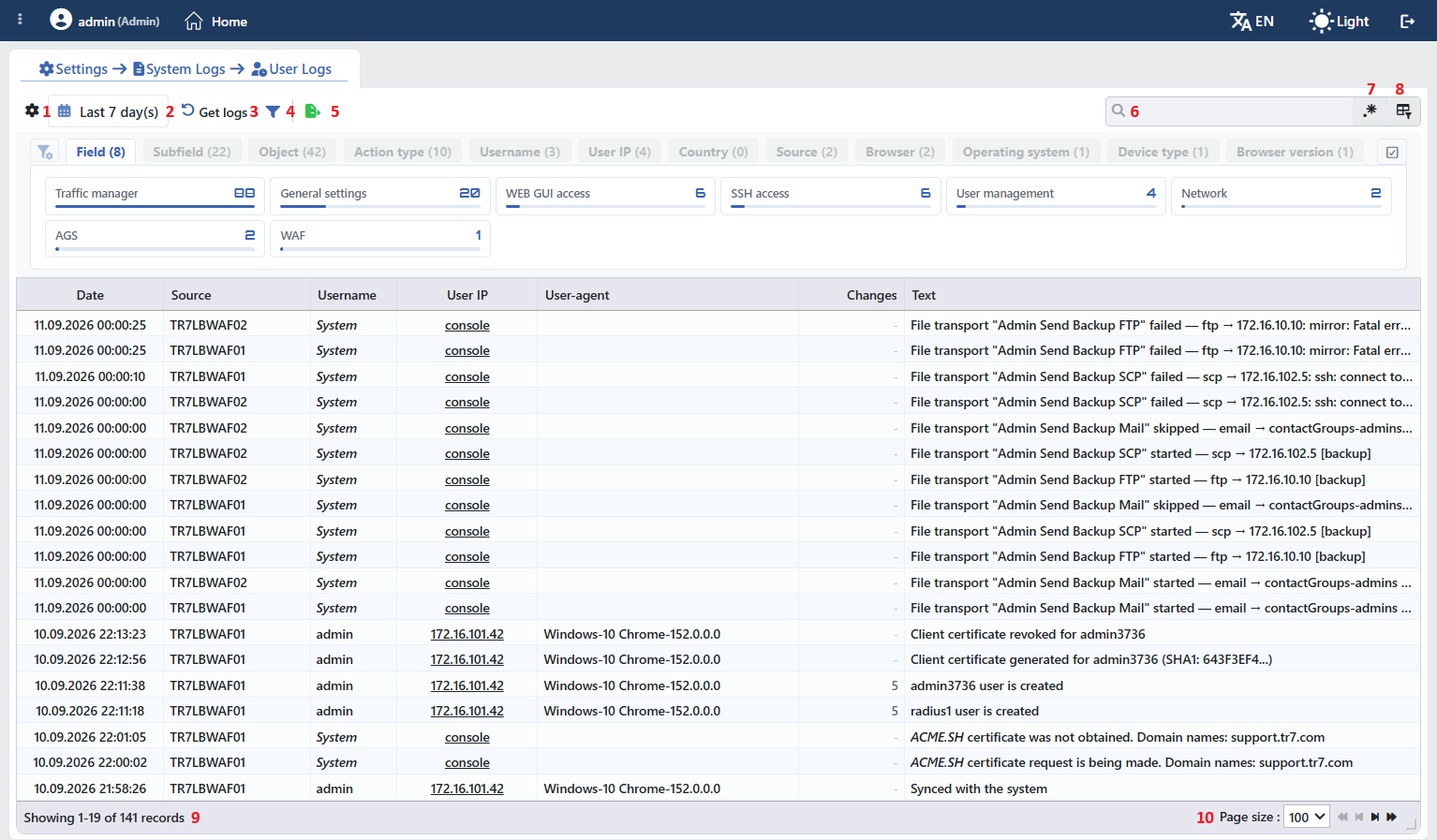1437x840 pixels.
Task: Go to first page icon
Action: coord(1342,817)
